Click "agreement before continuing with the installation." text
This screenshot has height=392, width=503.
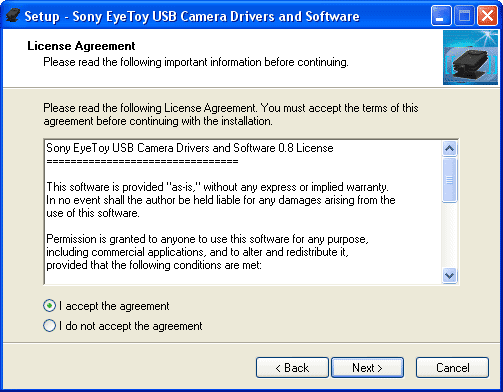click(158, 121)
